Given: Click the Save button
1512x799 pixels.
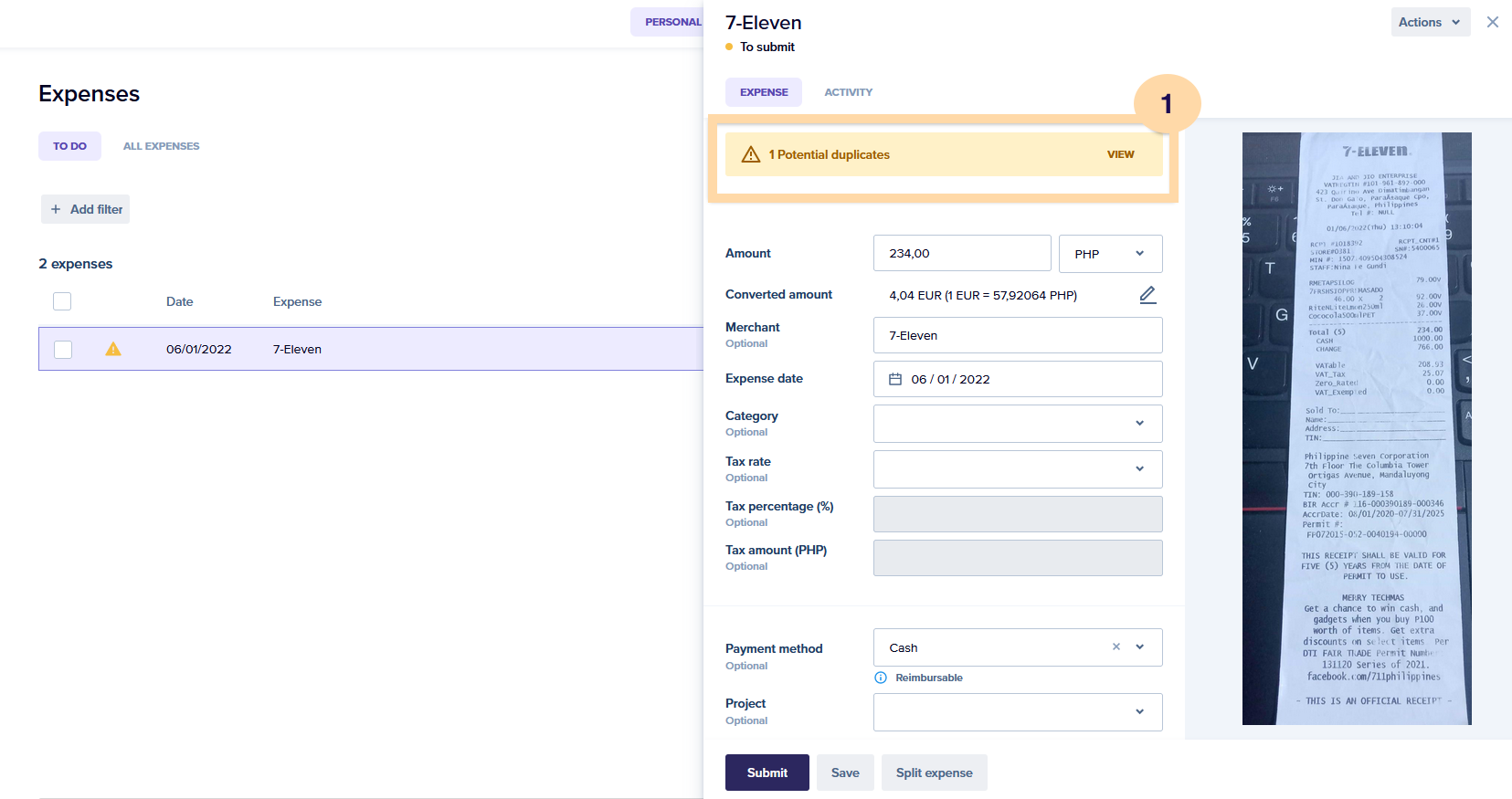Looking at the screenshot, I should (845, 773).
